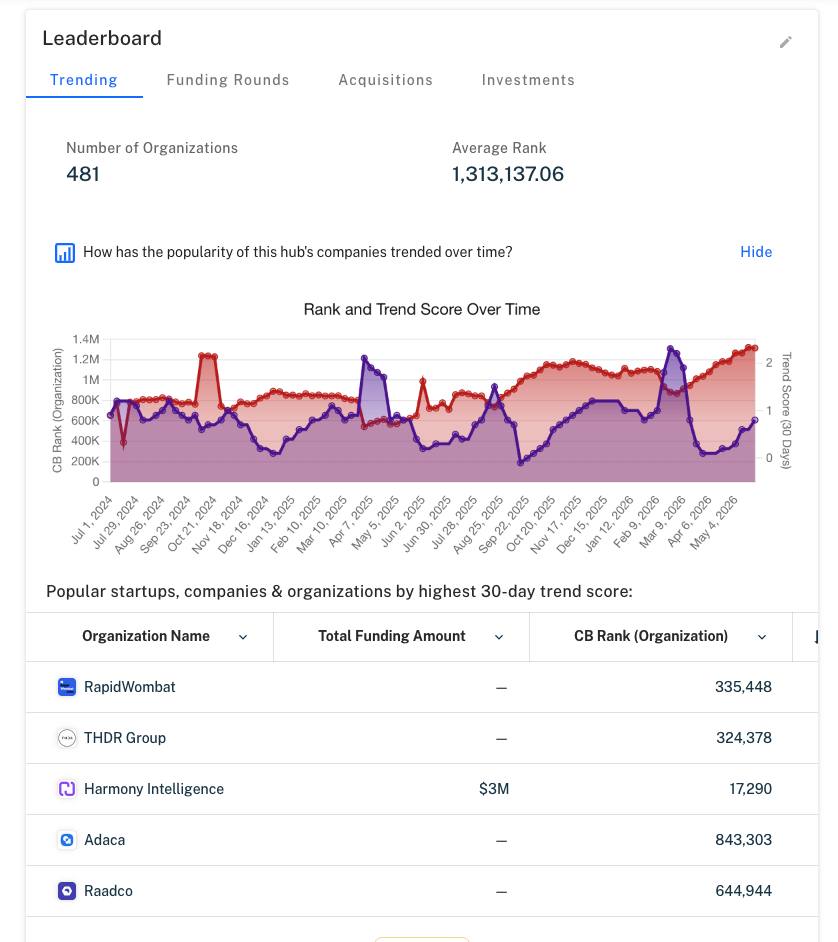This screenshot has height=942, width=838.
Task: Open the Raadco organization link
Action: 108,891
